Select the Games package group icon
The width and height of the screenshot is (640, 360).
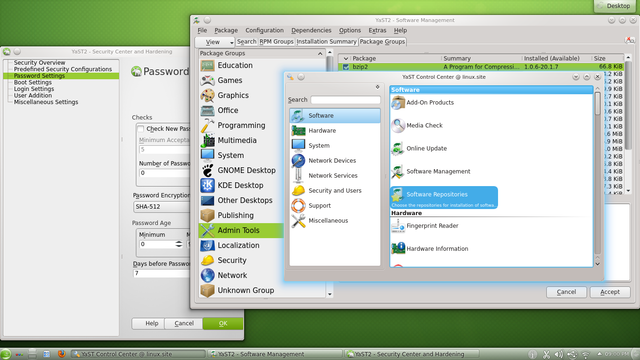click(x=207, y=80)
